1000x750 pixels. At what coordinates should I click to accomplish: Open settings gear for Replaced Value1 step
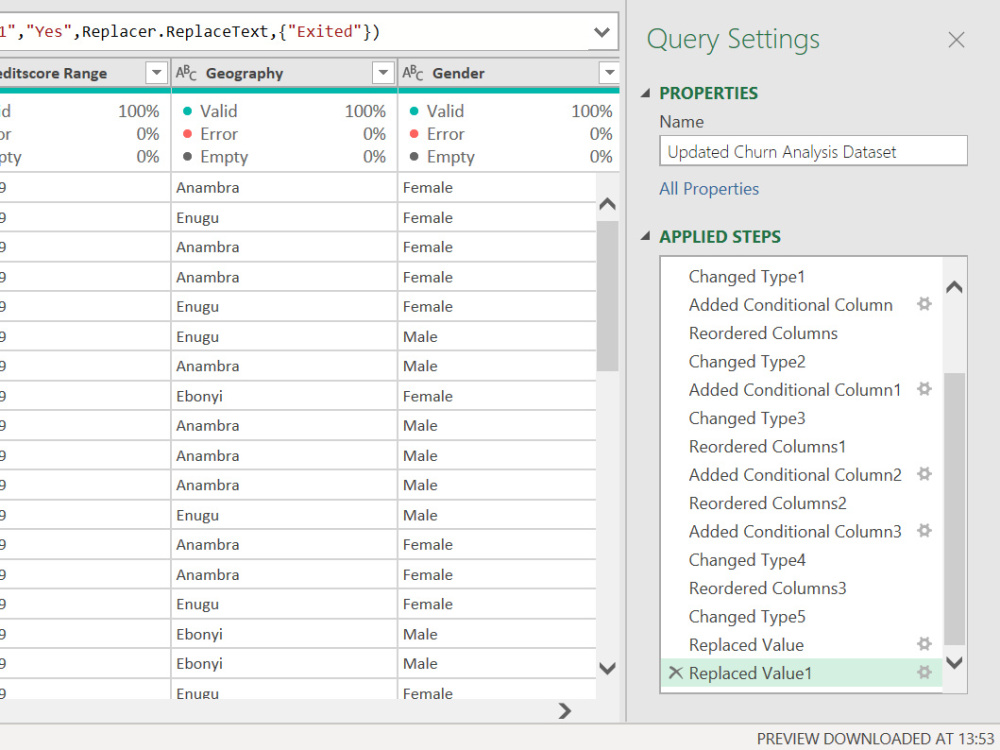924,672
